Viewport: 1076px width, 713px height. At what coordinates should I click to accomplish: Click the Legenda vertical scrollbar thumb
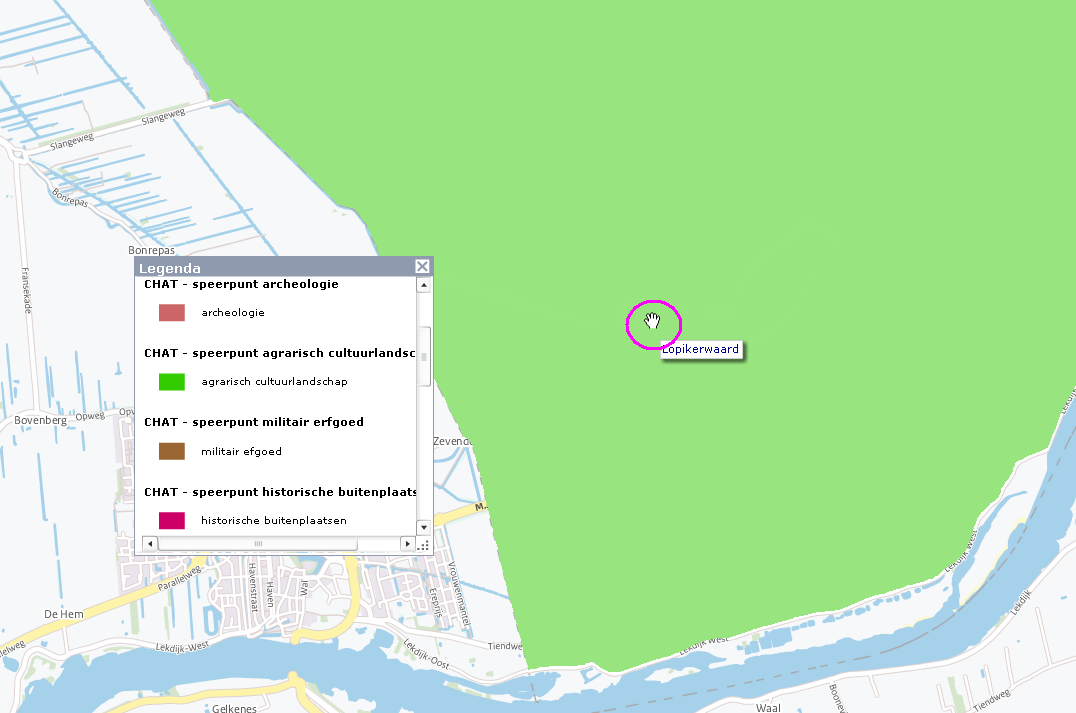pyautogui.click(x=423, y=355)
